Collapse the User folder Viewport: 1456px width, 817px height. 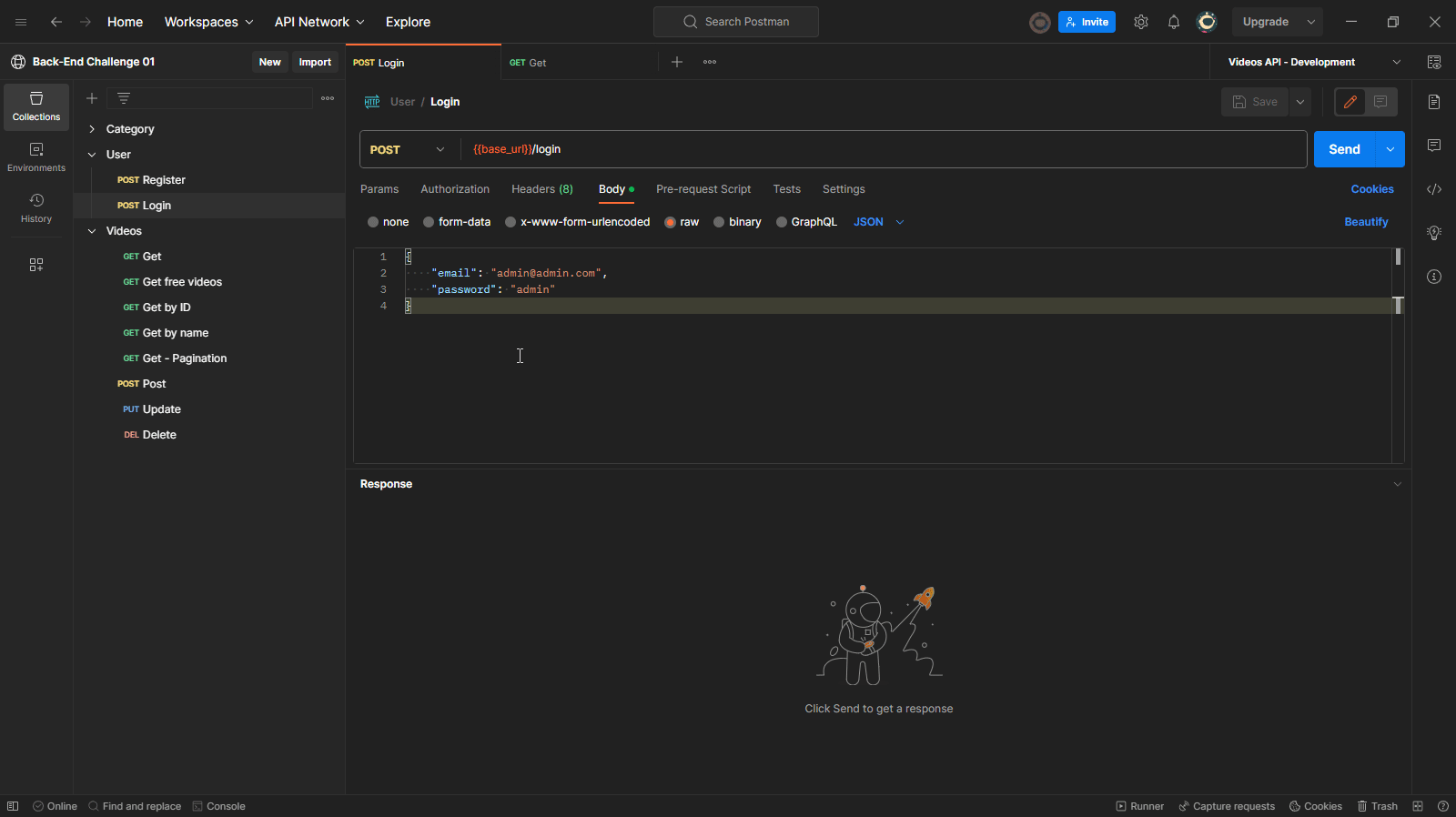click(x=92, y=155)
